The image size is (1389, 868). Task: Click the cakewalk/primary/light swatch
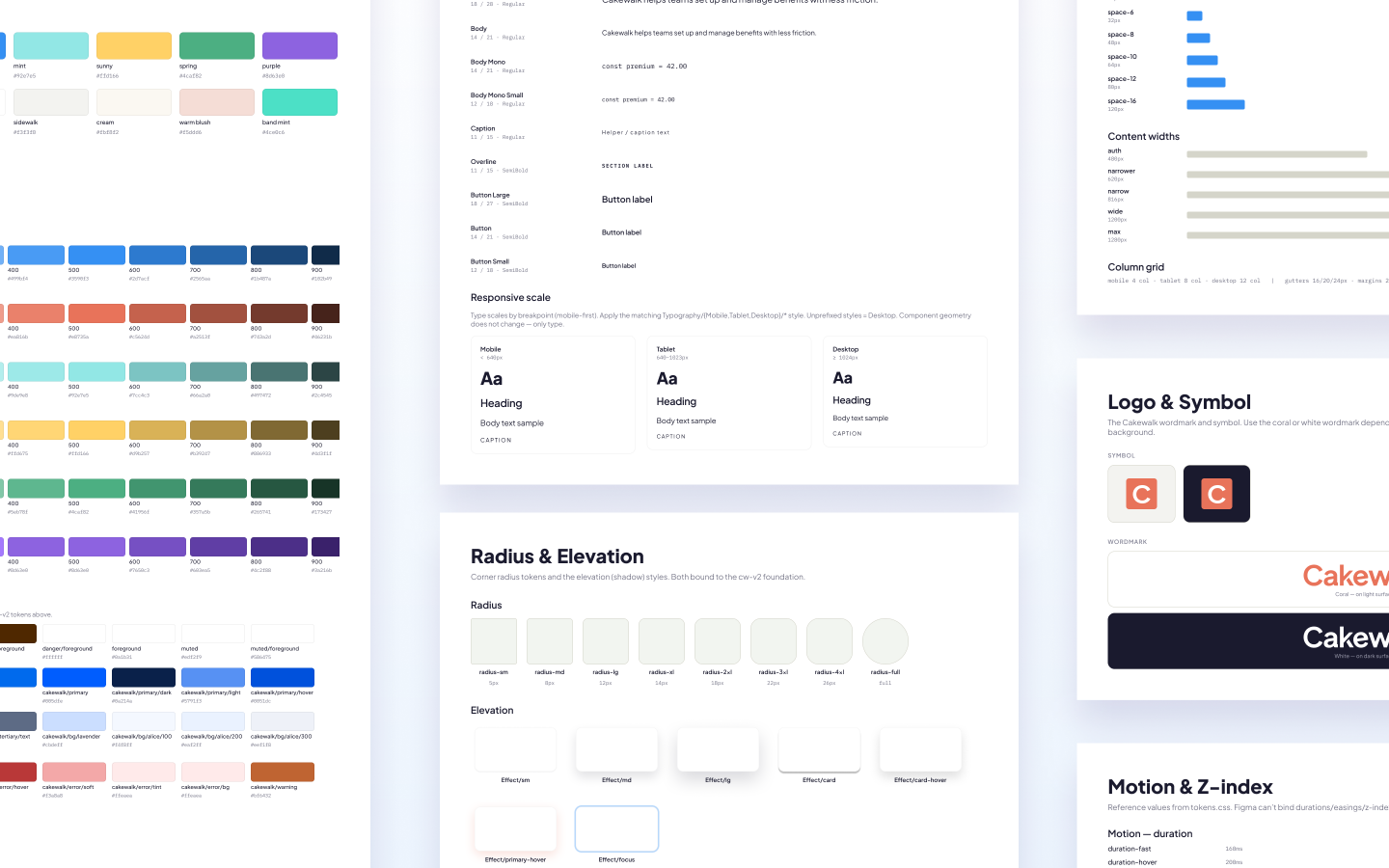coord(213,678)
